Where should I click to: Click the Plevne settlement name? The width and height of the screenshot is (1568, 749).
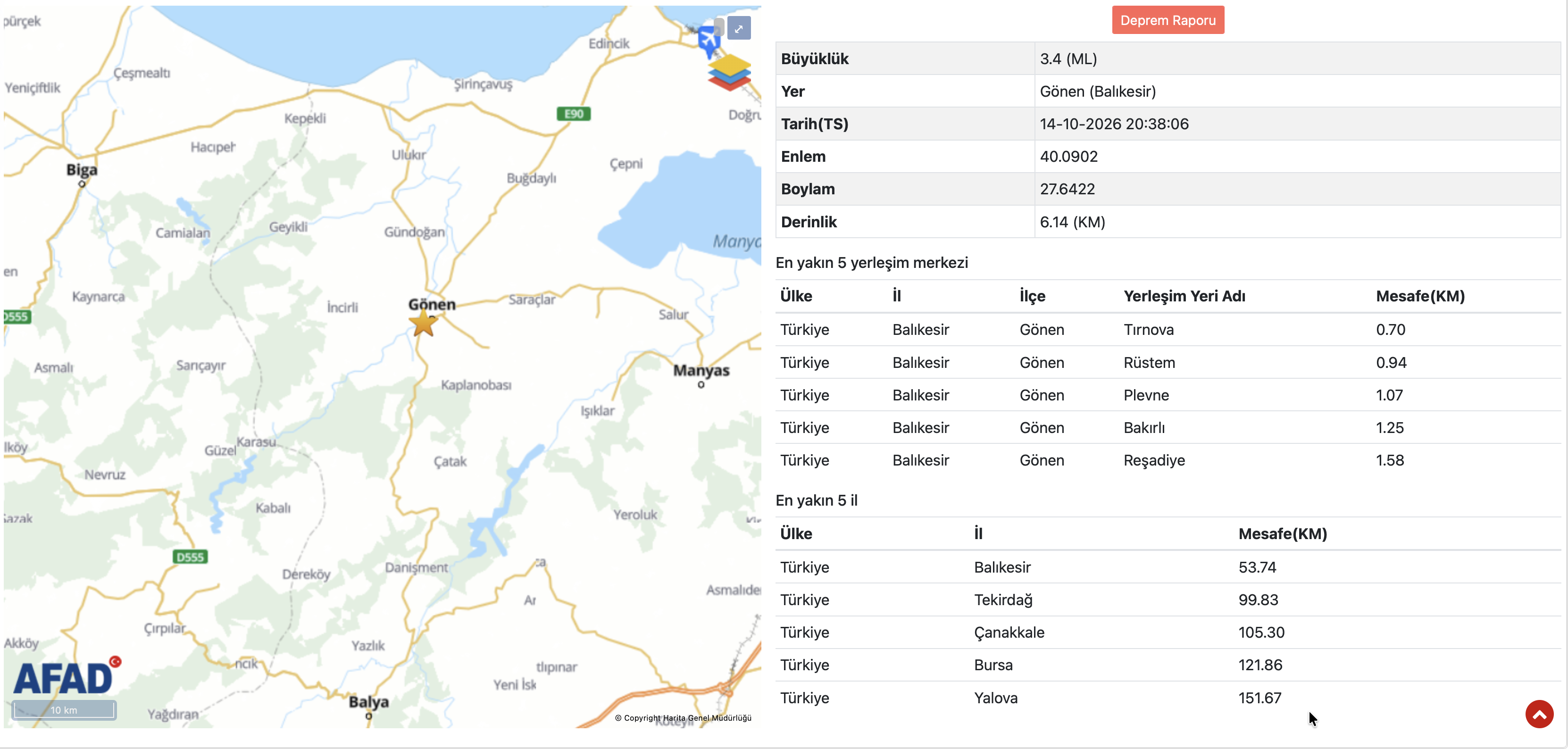tap(1146, 396)
